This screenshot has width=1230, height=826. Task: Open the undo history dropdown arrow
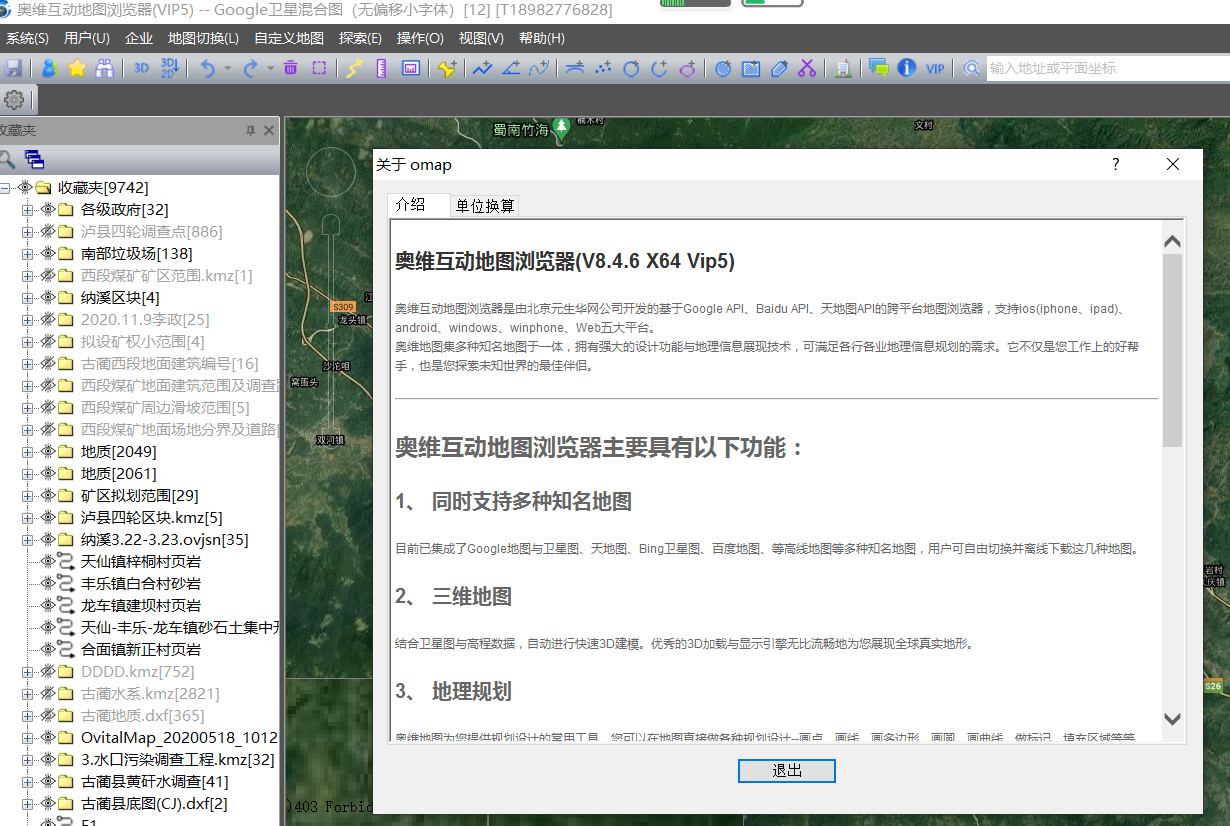tap(228, 68)
